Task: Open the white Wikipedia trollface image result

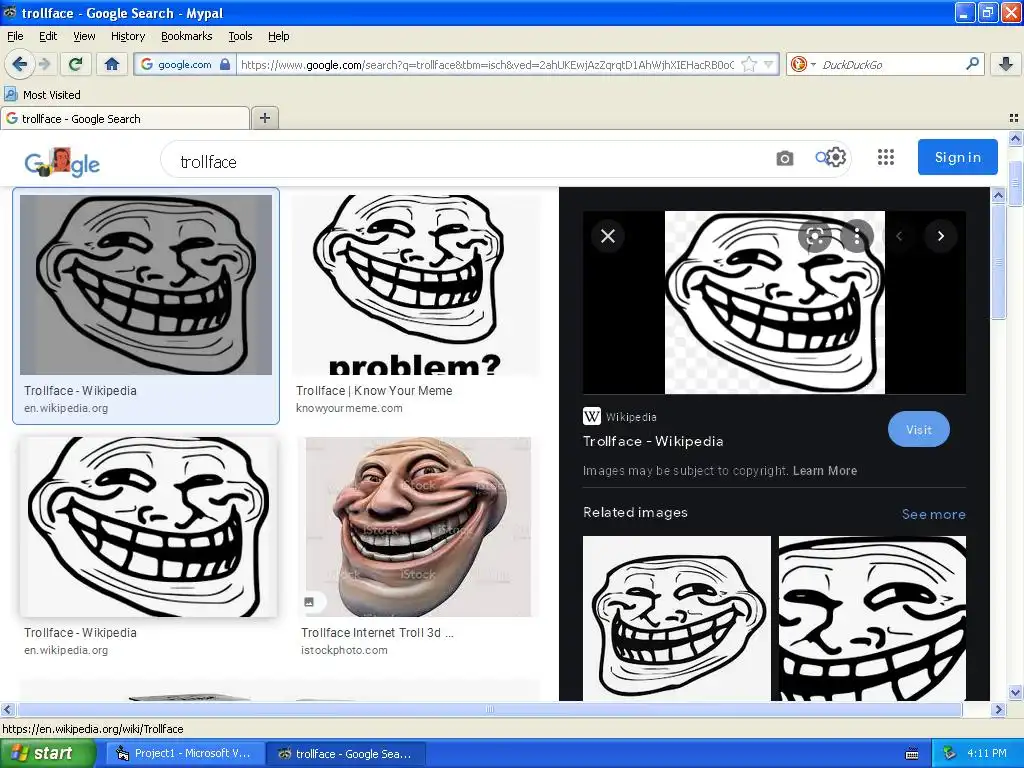Action: (x=148, y=526)
